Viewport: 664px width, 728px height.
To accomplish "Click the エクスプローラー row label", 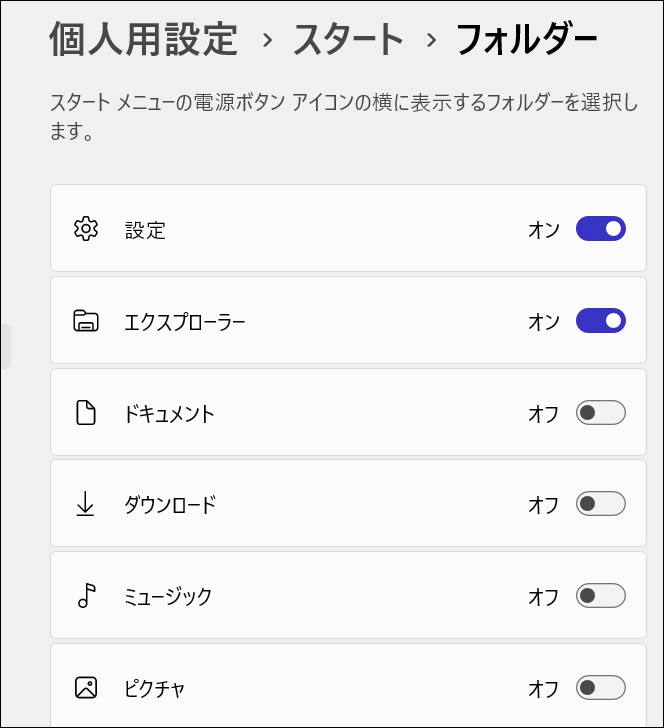I will (x=185, y=322).
